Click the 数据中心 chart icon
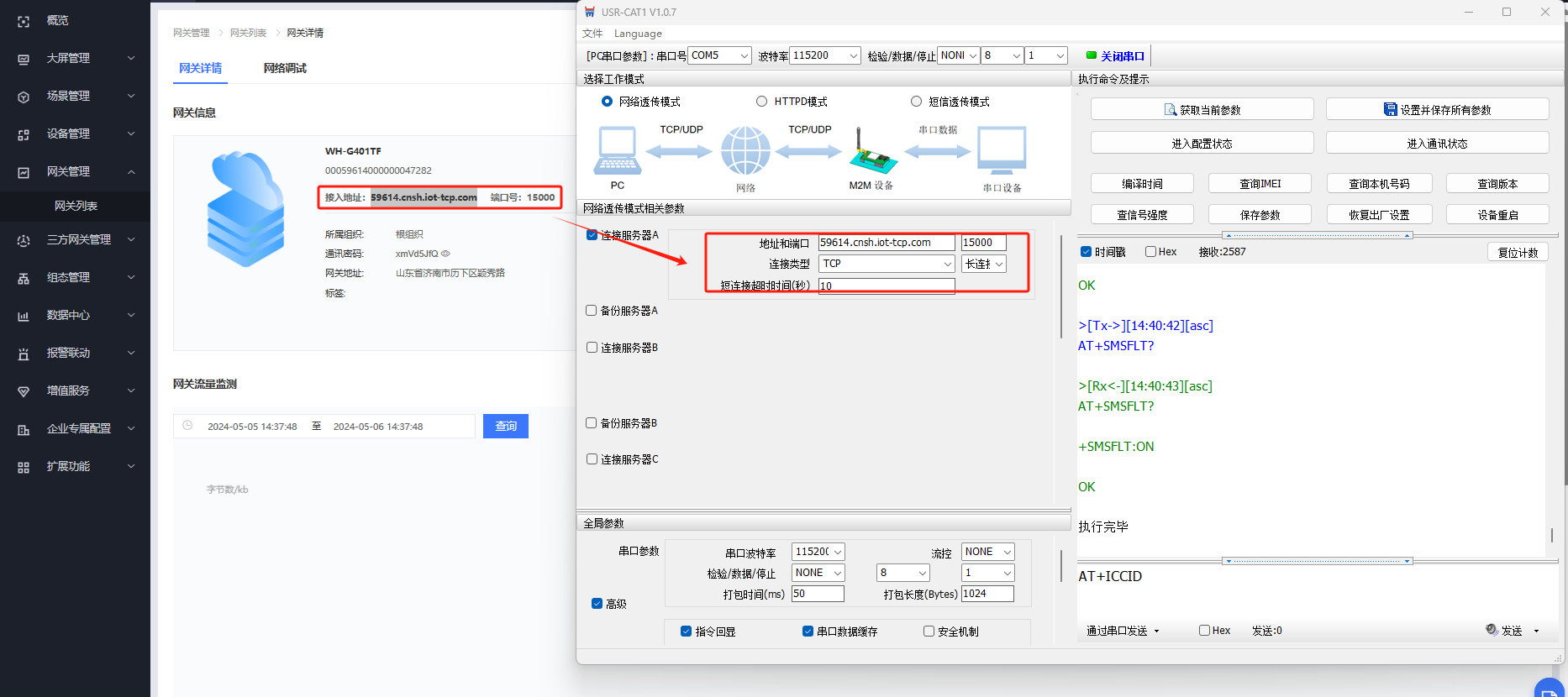 [x=24, y=316]
